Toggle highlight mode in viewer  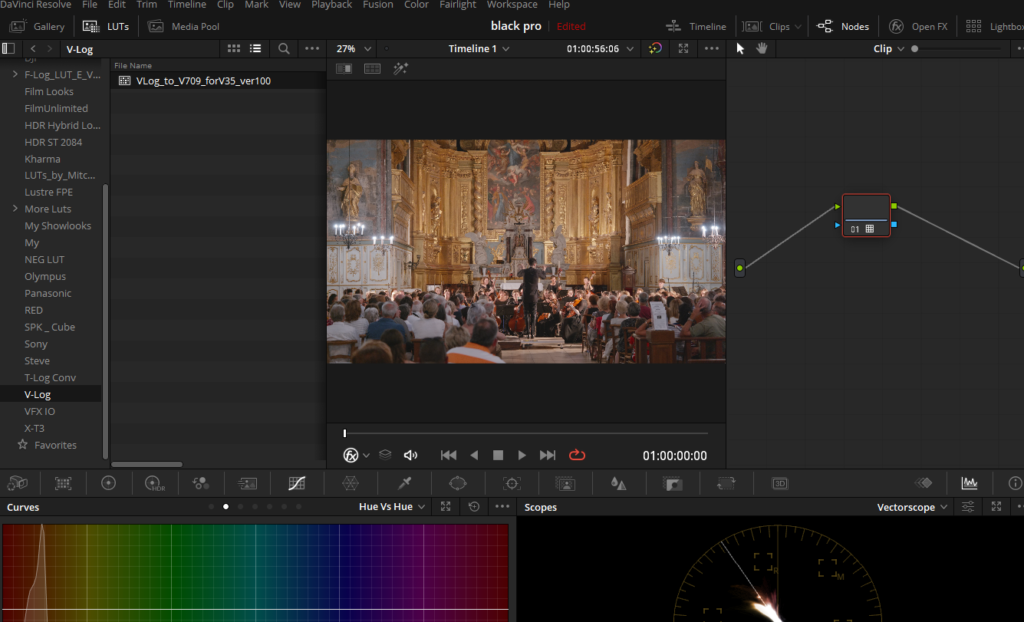(400, 69)
